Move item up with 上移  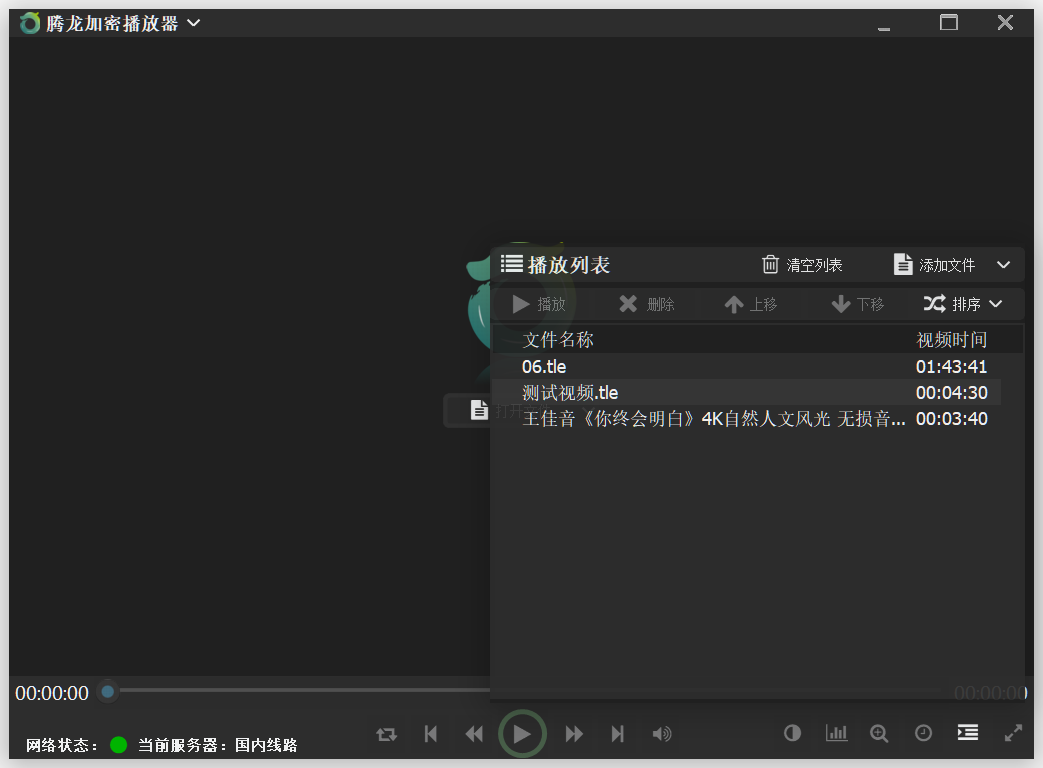click(x=750, y=304)
